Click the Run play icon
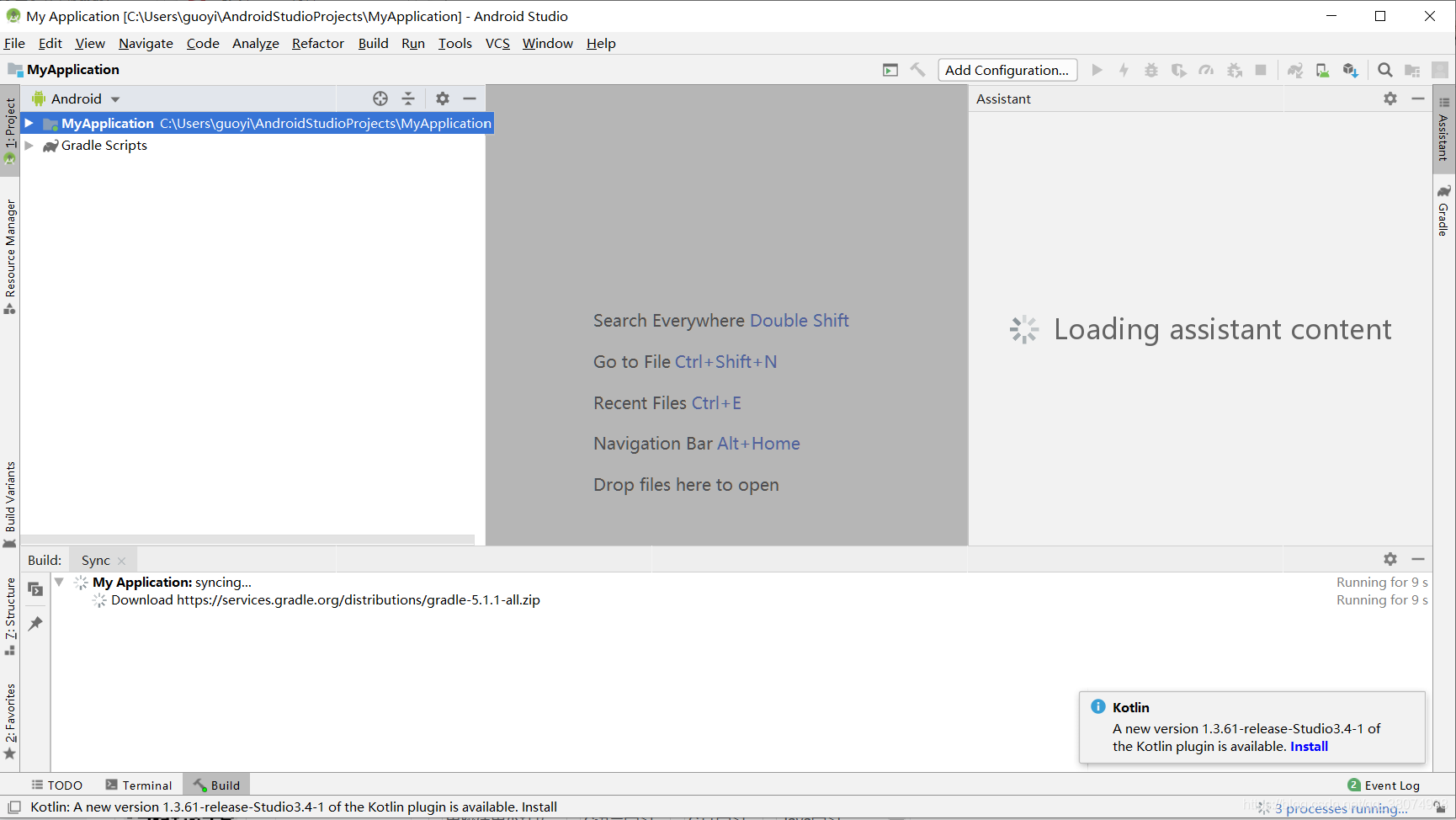 click(x=1097, y=70)
